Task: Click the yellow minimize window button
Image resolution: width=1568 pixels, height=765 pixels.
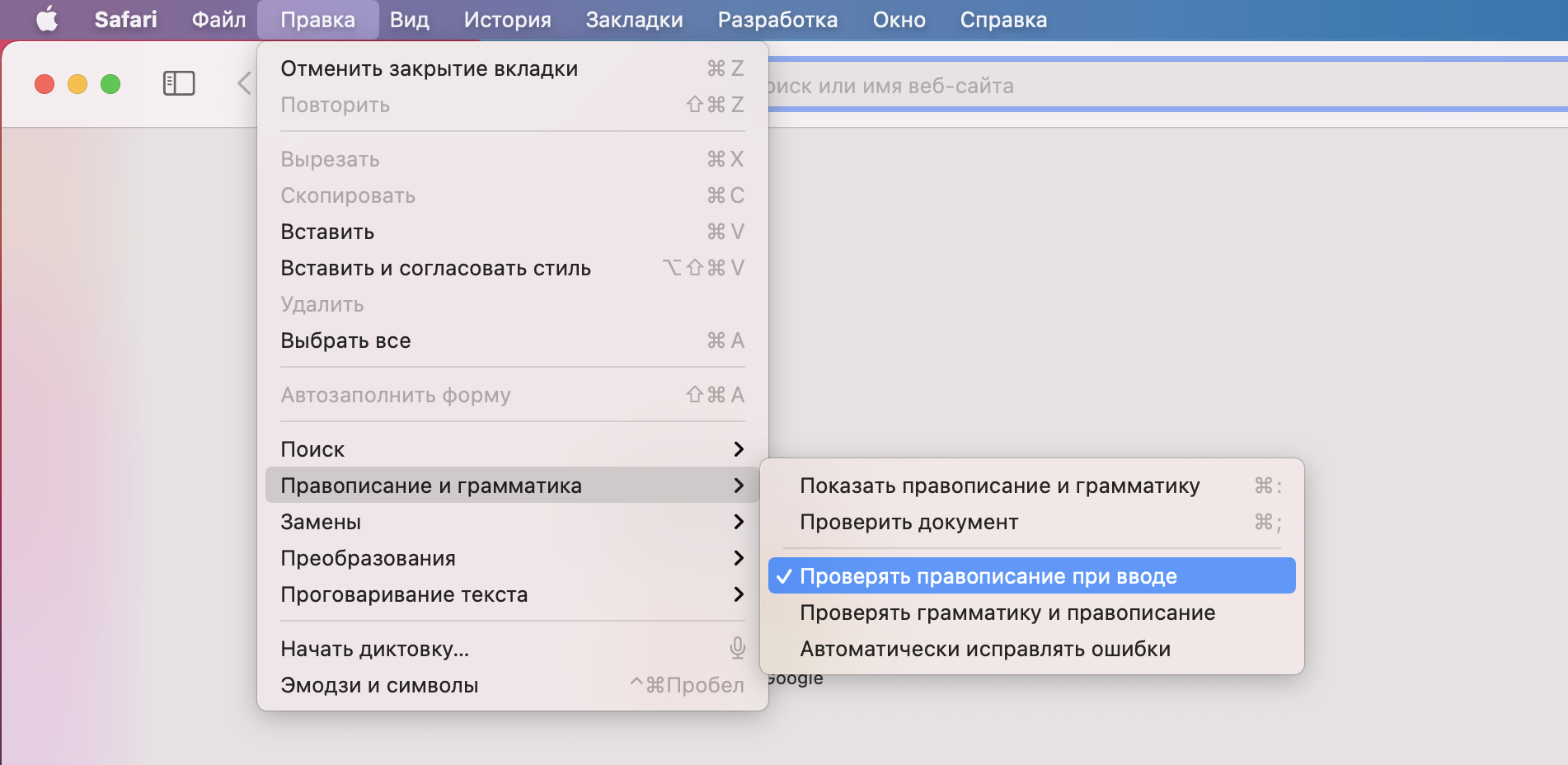Action: (77, 84)
